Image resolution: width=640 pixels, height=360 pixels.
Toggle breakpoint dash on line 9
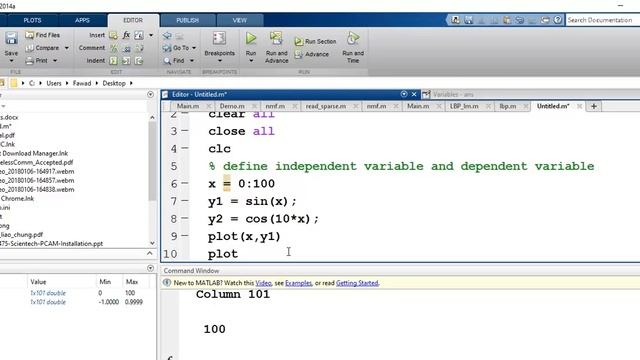click(x=185, y=236)
